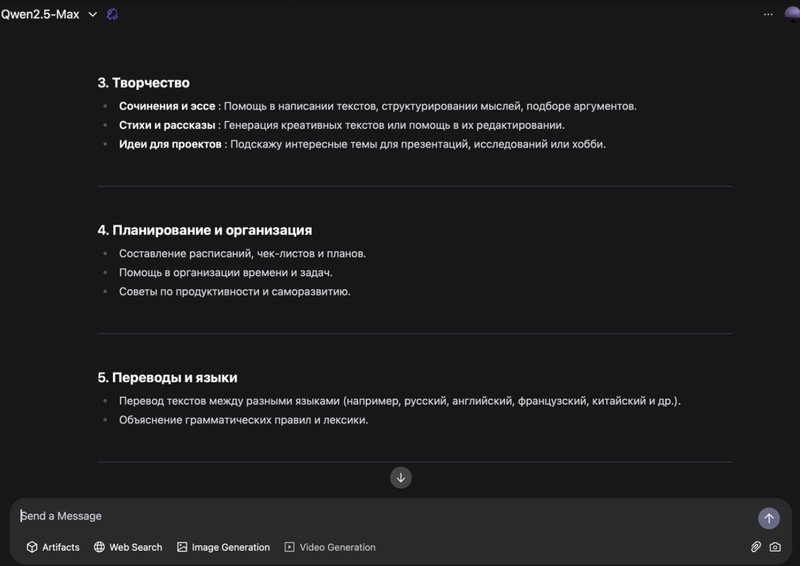Attach a file with the paperclip icon
The width and height of the screenshot is (800, 566).
(756, 547)
